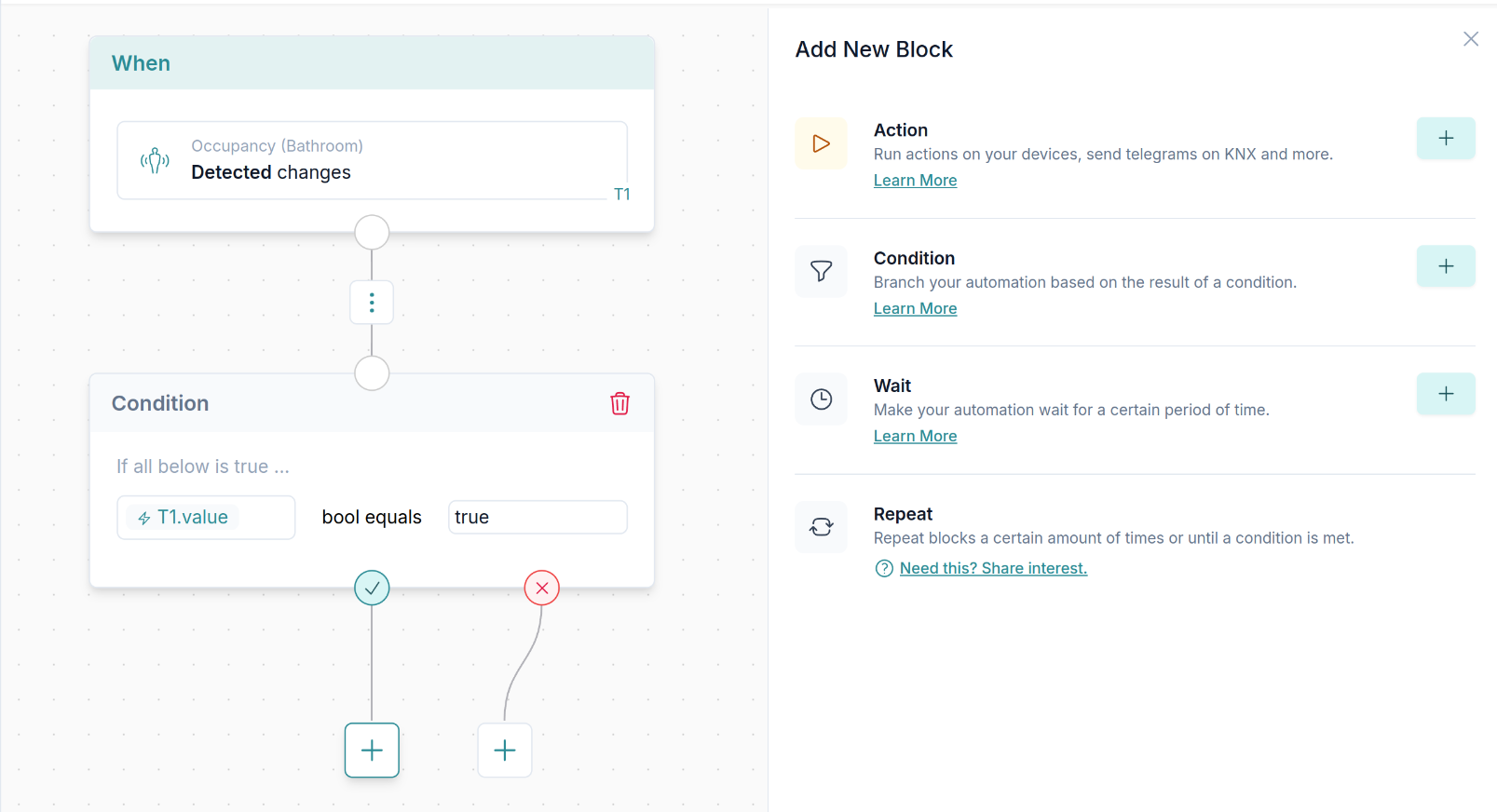Click the true value input field

pos(538,518)
